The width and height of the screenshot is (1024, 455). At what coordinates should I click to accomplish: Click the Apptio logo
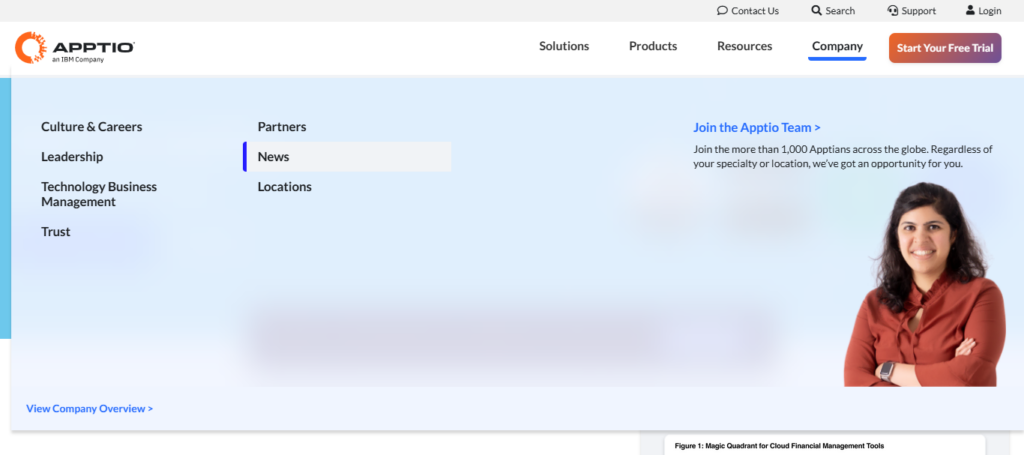pos(74,48)
